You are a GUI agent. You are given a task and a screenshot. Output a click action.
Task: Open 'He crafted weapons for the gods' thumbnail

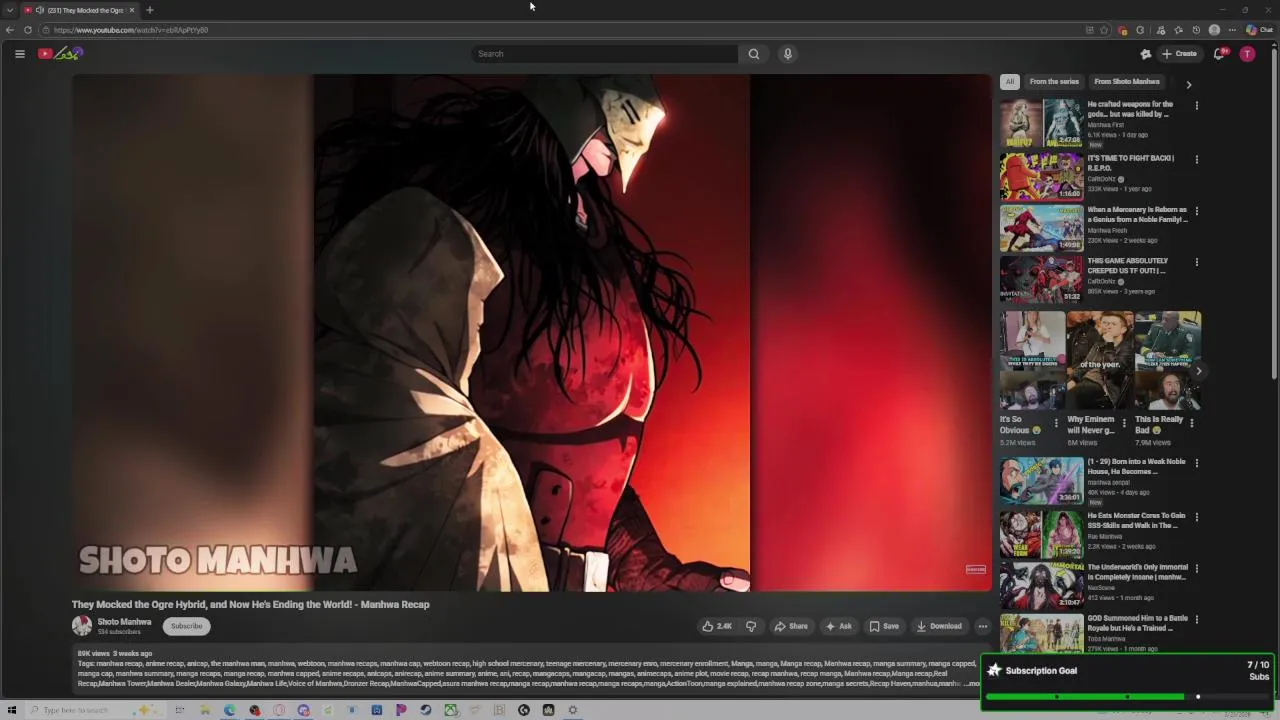coord(1041,123)
